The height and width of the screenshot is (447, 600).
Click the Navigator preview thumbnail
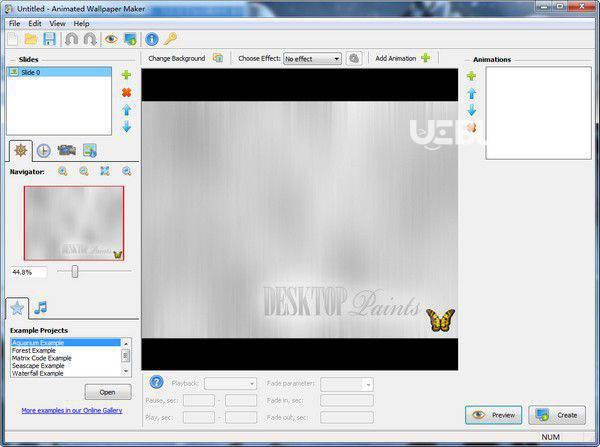74,223
